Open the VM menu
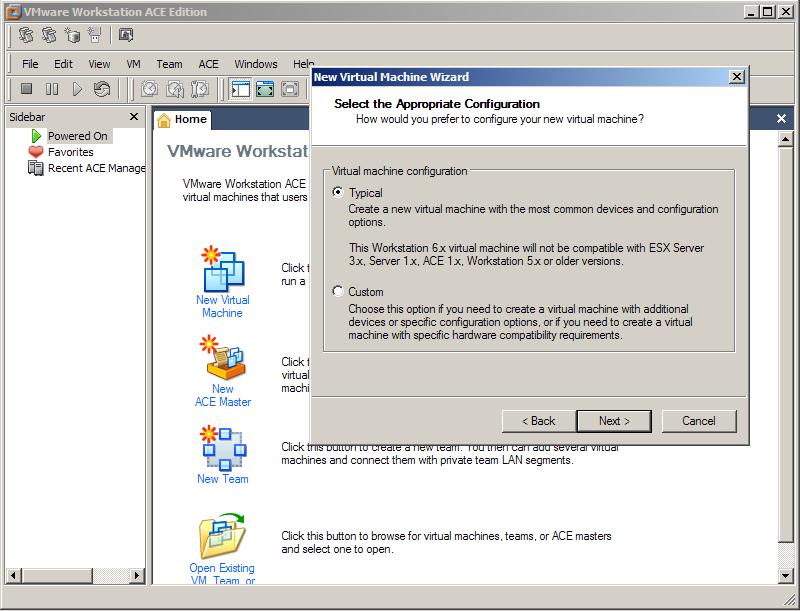The image size is (800, 611). pyautogui.click(x=133, y=64)
